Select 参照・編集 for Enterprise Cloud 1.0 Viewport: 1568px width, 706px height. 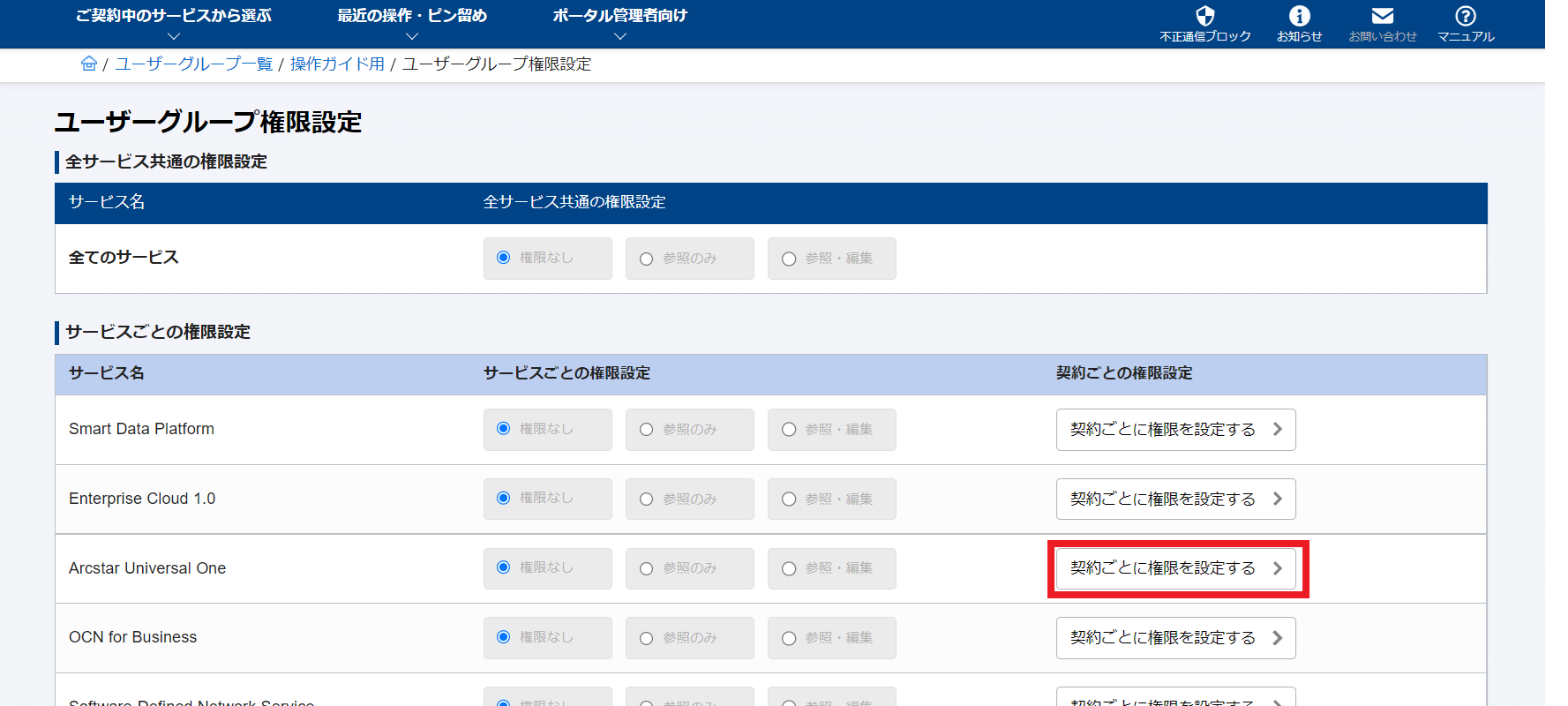pyautogui.click(x=832, y=499)
